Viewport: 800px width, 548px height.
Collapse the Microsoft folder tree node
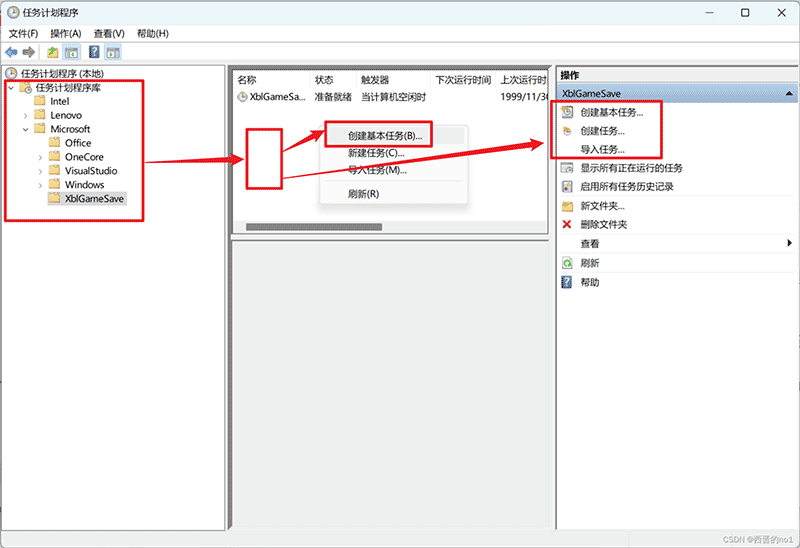[26, 129]
